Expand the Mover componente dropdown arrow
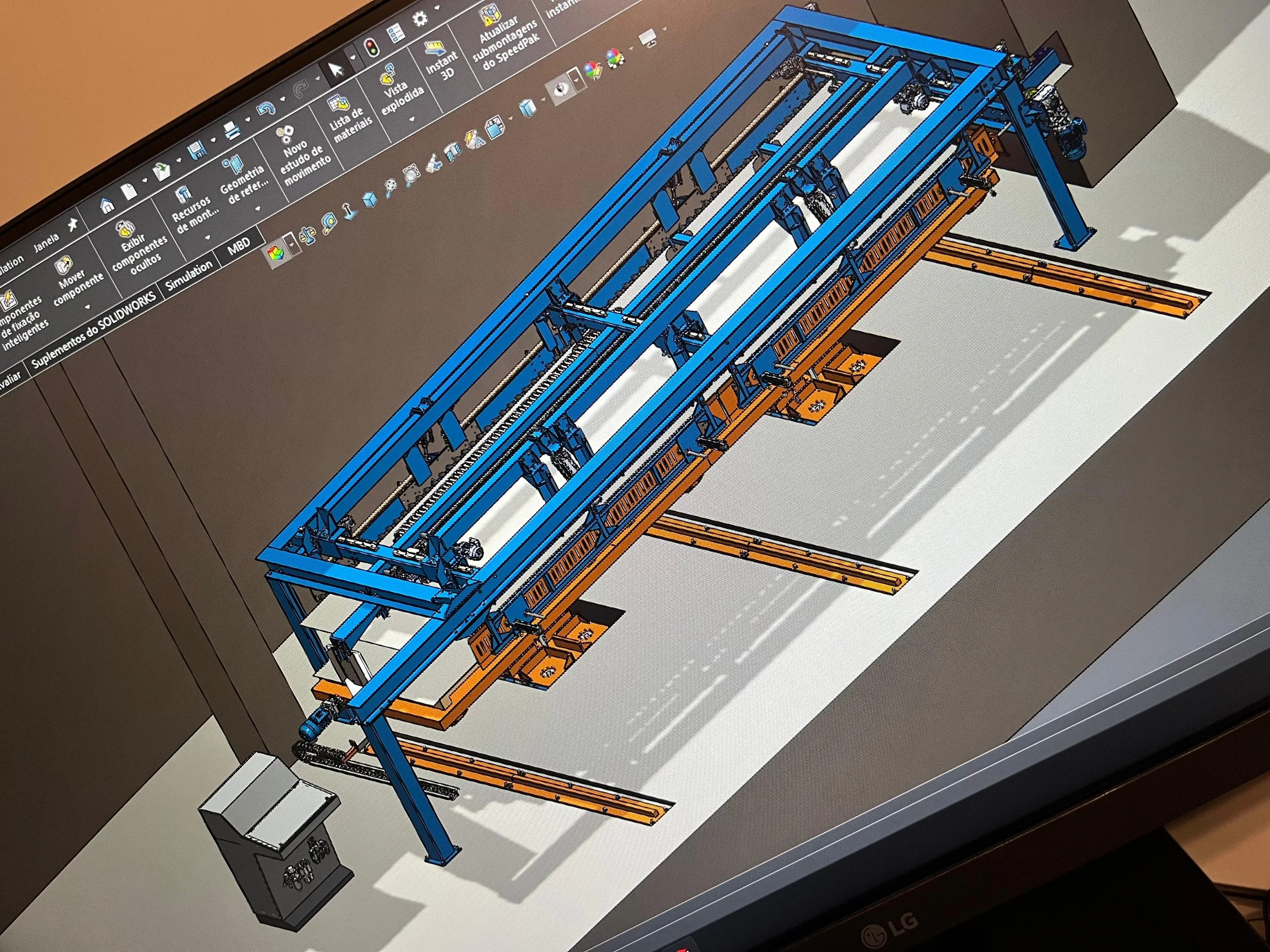 click(x=88, y=308)
